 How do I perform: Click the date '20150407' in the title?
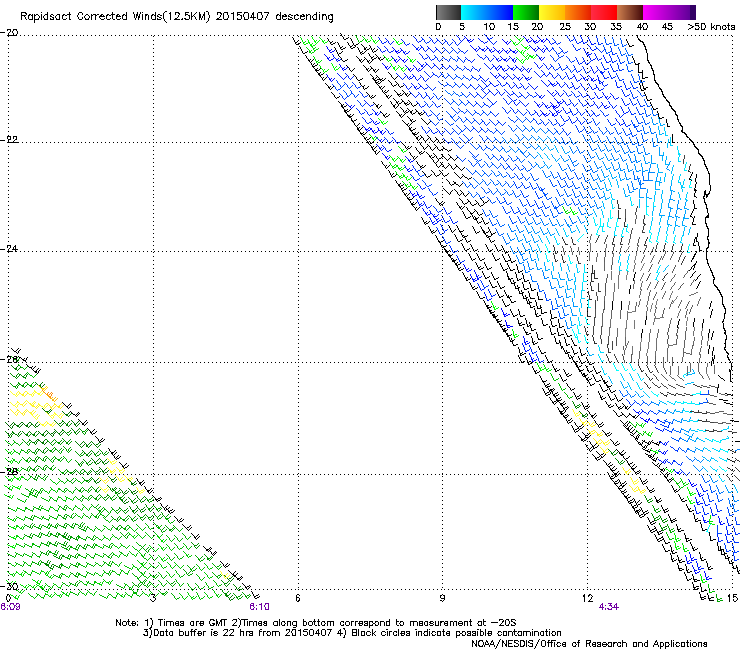pos(242,16)
